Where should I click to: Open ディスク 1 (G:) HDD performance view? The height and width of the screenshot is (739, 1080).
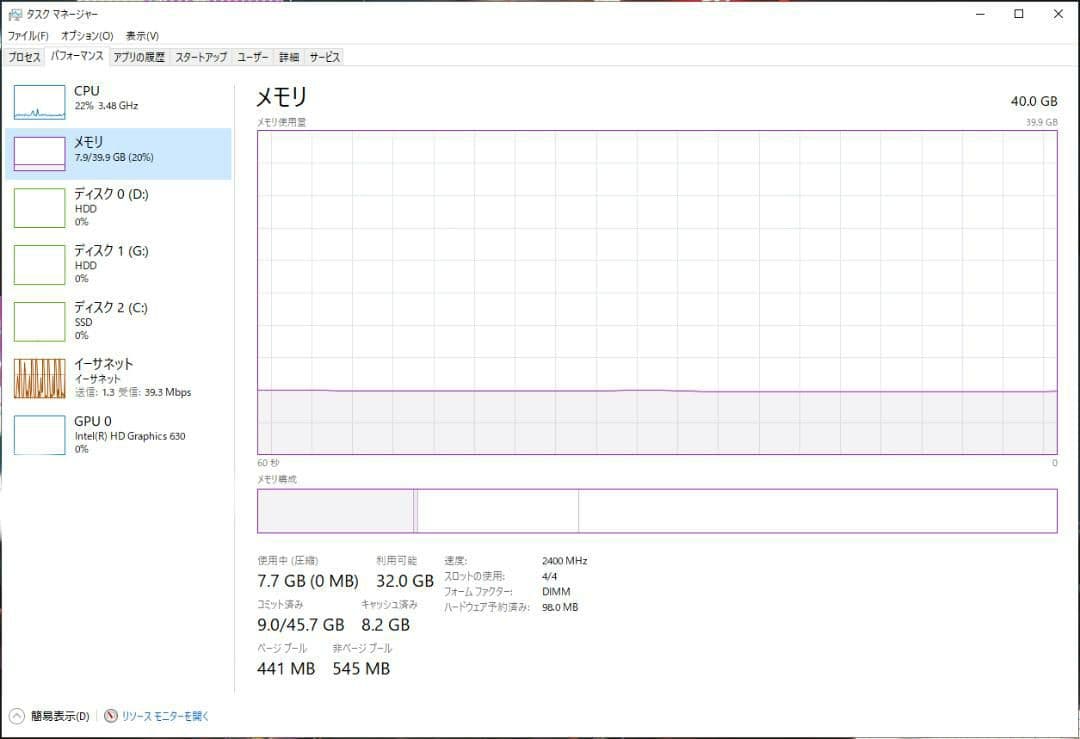tap(120, 264)
